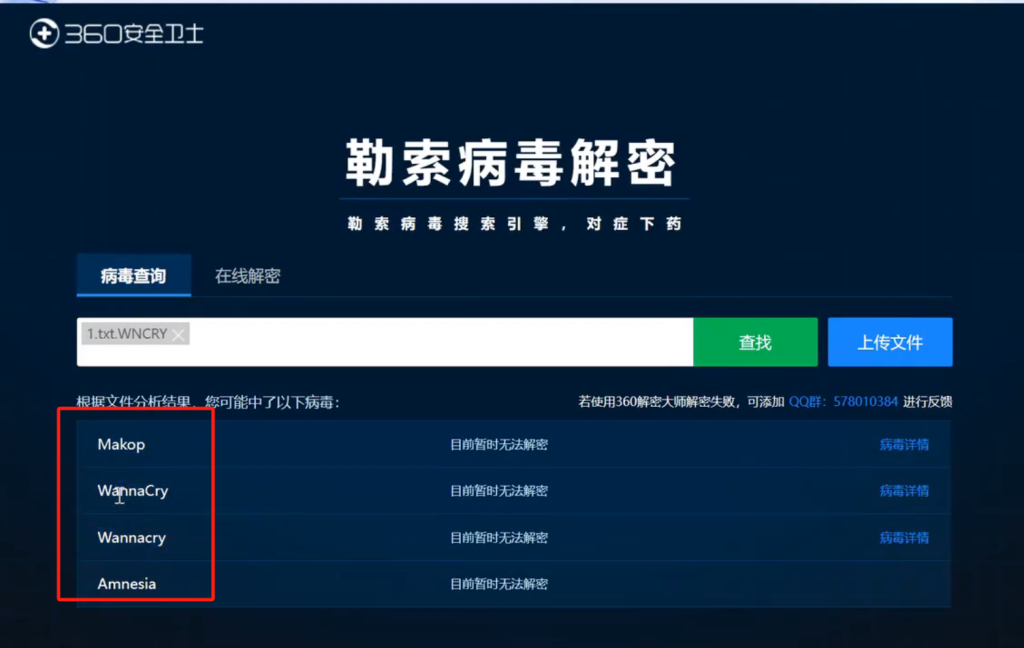Click the blue 上传文件 upload button
This screenshot has width=1024, height=648.
890,342
